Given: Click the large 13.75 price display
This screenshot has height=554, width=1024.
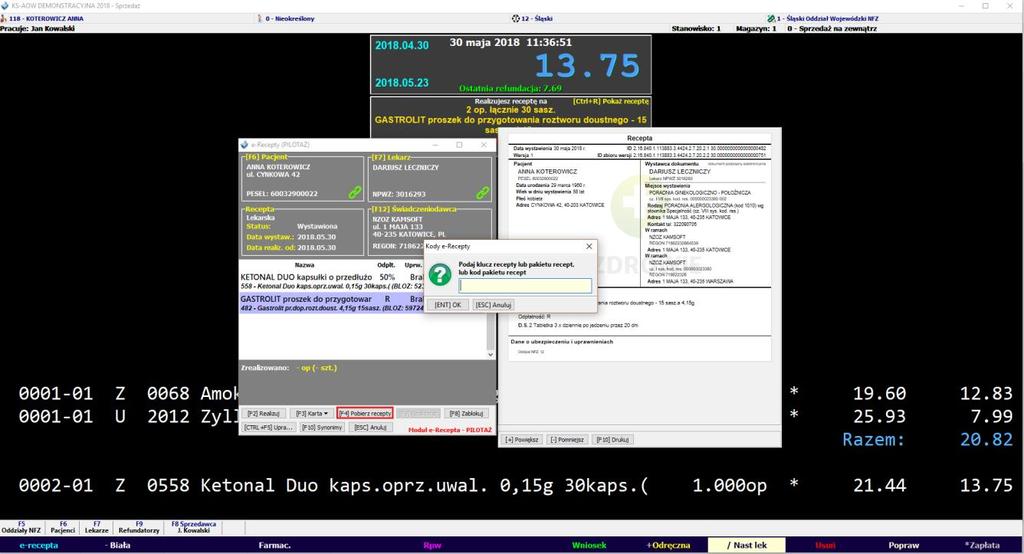Looking at the screenshot, I should 587,66.
